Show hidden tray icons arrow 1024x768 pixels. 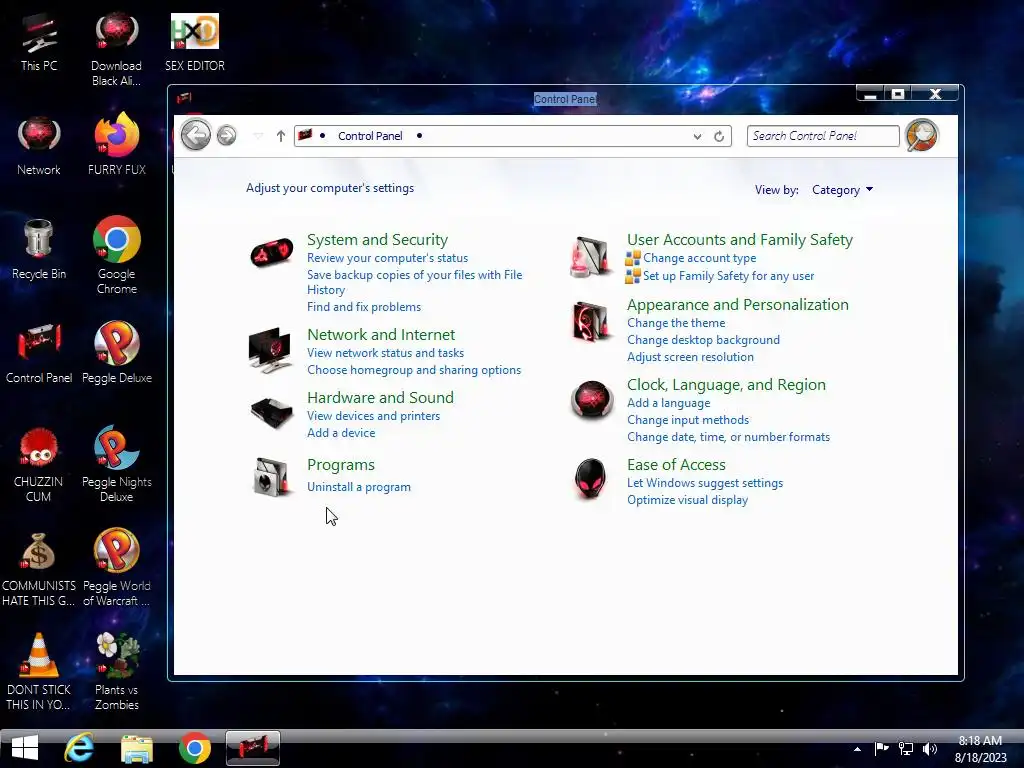[x=857, y=749]
